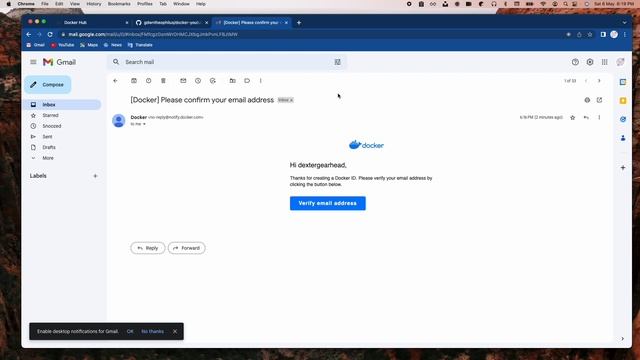Print this conversation
640x360 pixels.
click(x=587, y=100)
